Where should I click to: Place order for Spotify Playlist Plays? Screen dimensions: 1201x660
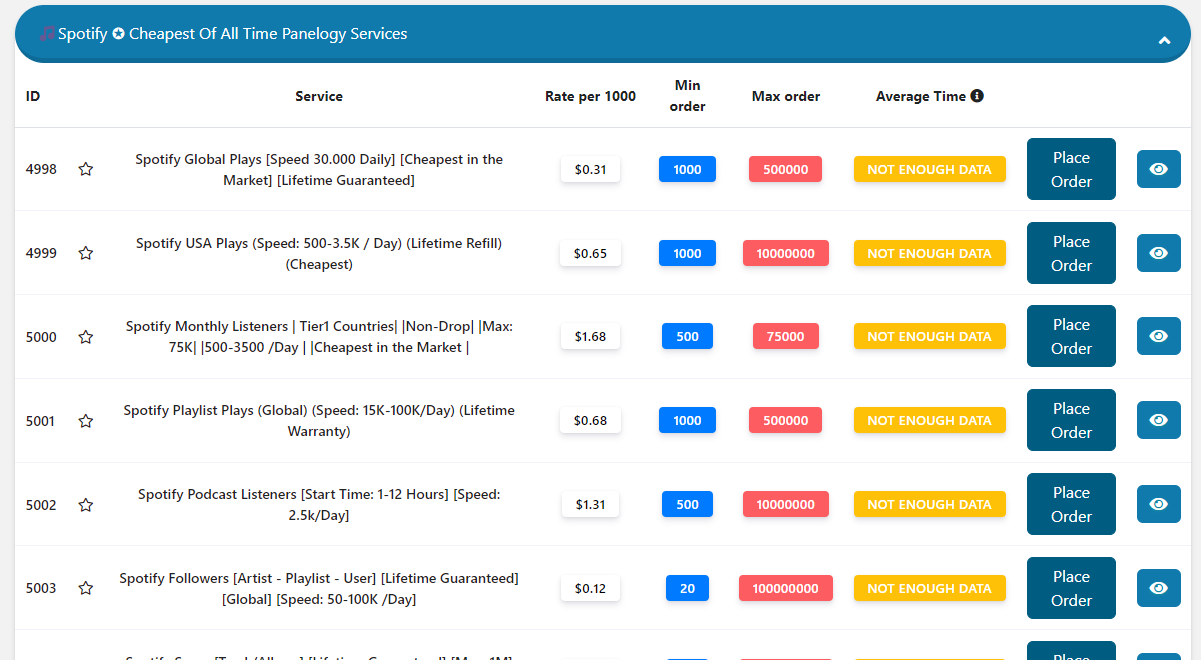pyautogui.click(x=1070, y=420)
